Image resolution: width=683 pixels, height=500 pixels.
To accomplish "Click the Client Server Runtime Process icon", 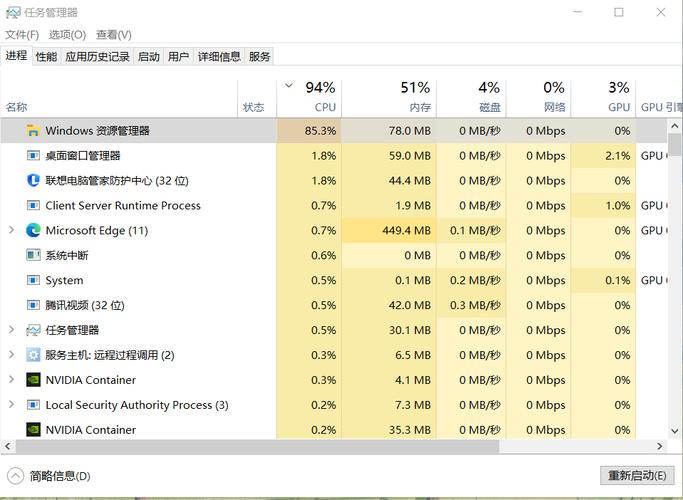I will tap(33, 205).
